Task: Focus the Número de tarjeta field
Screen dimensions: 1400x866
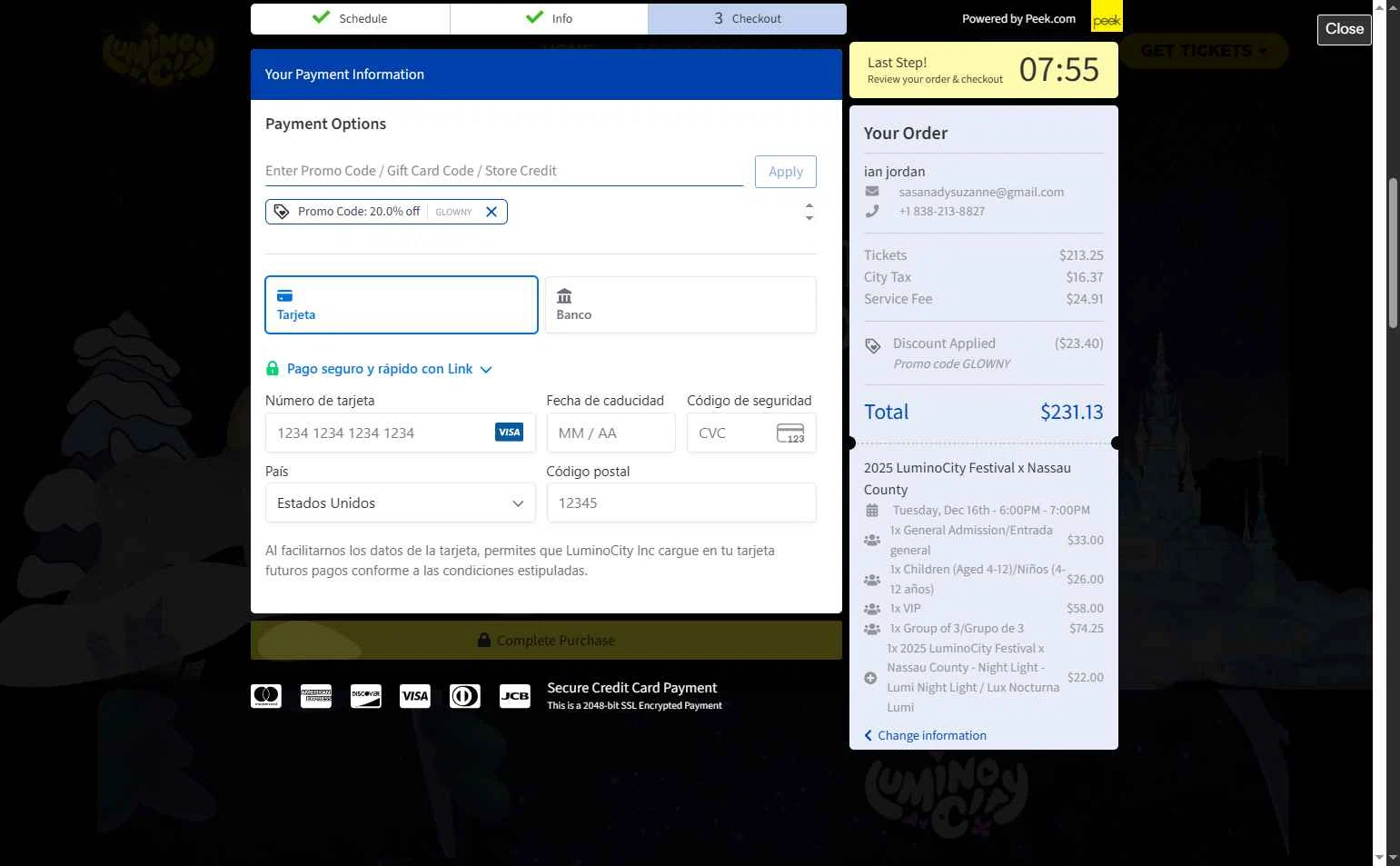Action: point(401,433)
